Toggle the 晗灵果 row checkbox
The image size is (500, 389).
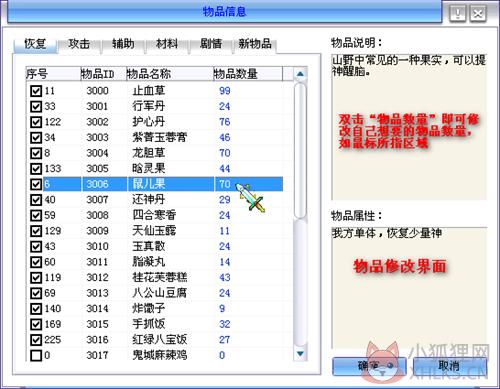pyautogui.click(x=36, y=169)
